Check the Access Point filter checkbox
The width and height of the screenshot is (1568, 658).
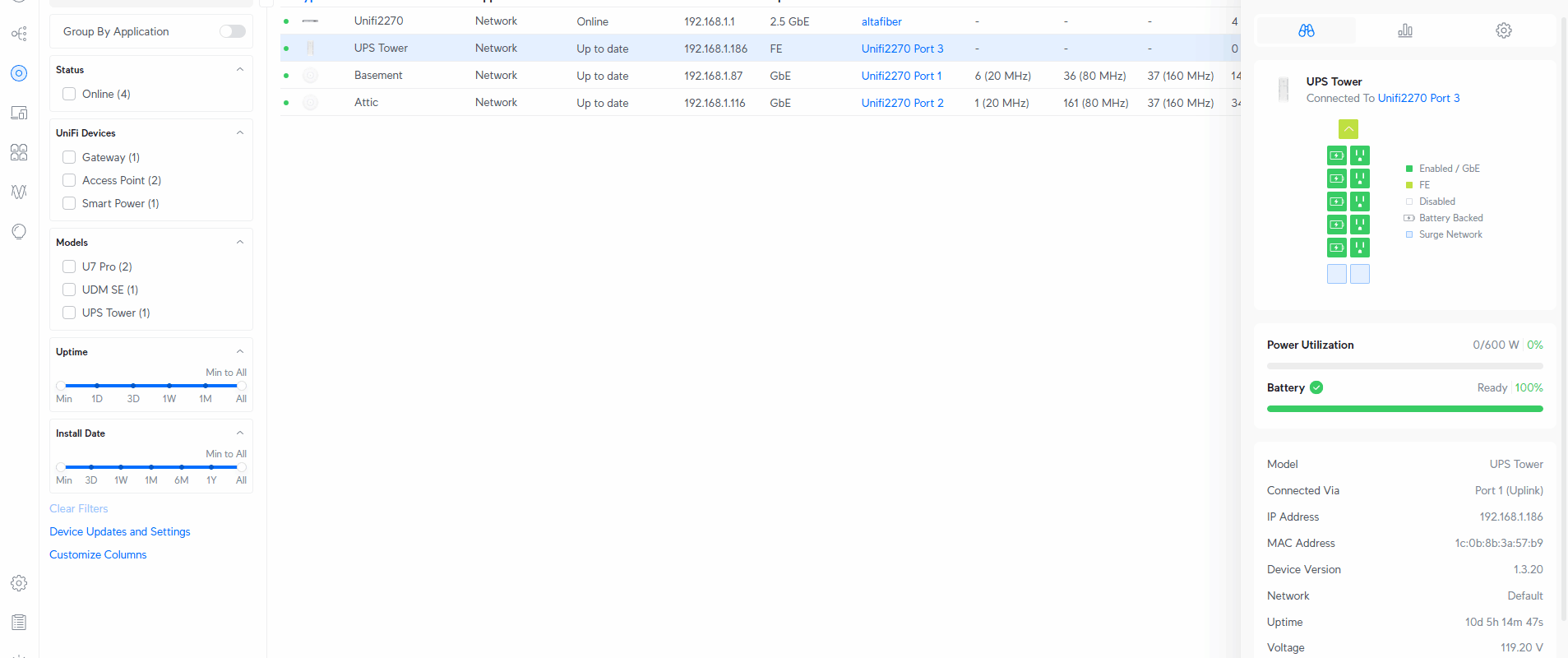tap(69, 180)
